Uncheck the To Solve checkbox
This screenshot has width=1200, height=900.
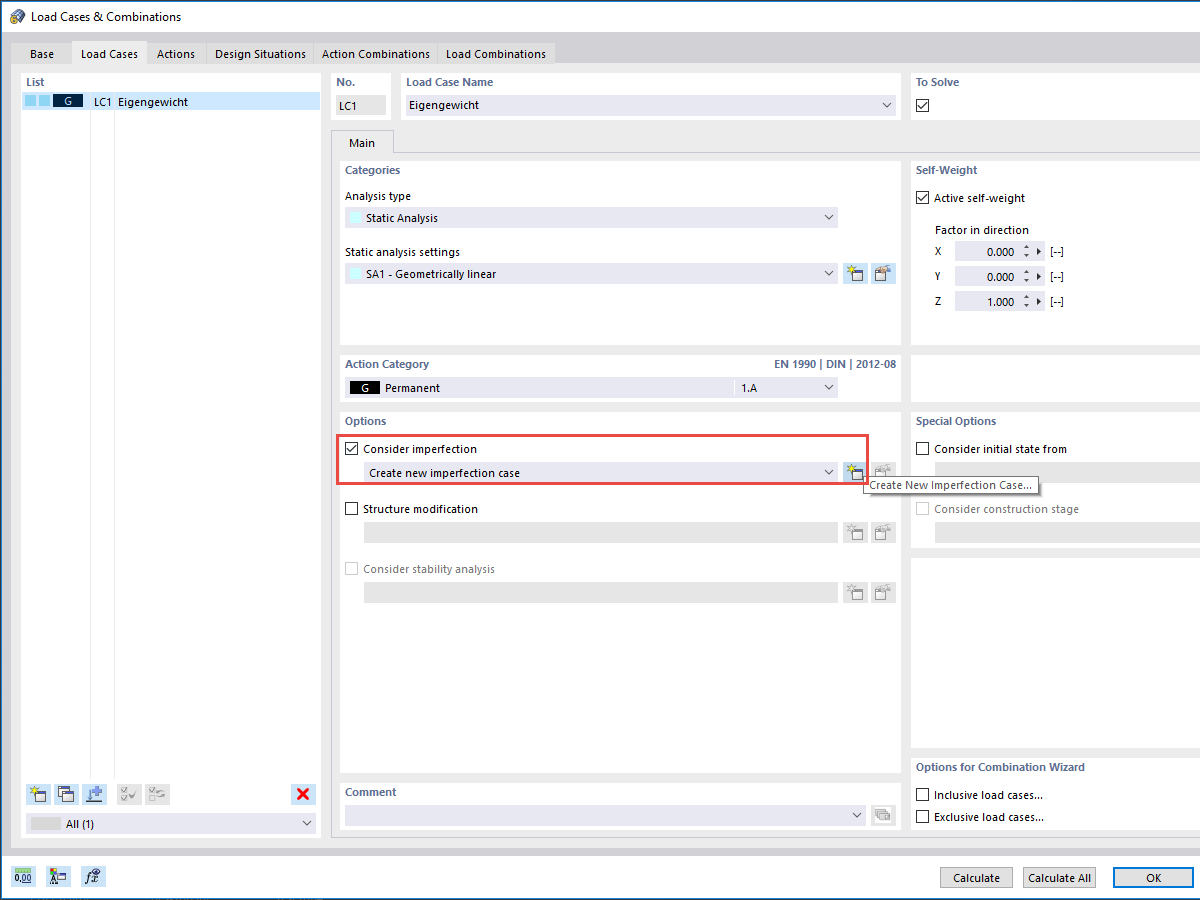923,105
